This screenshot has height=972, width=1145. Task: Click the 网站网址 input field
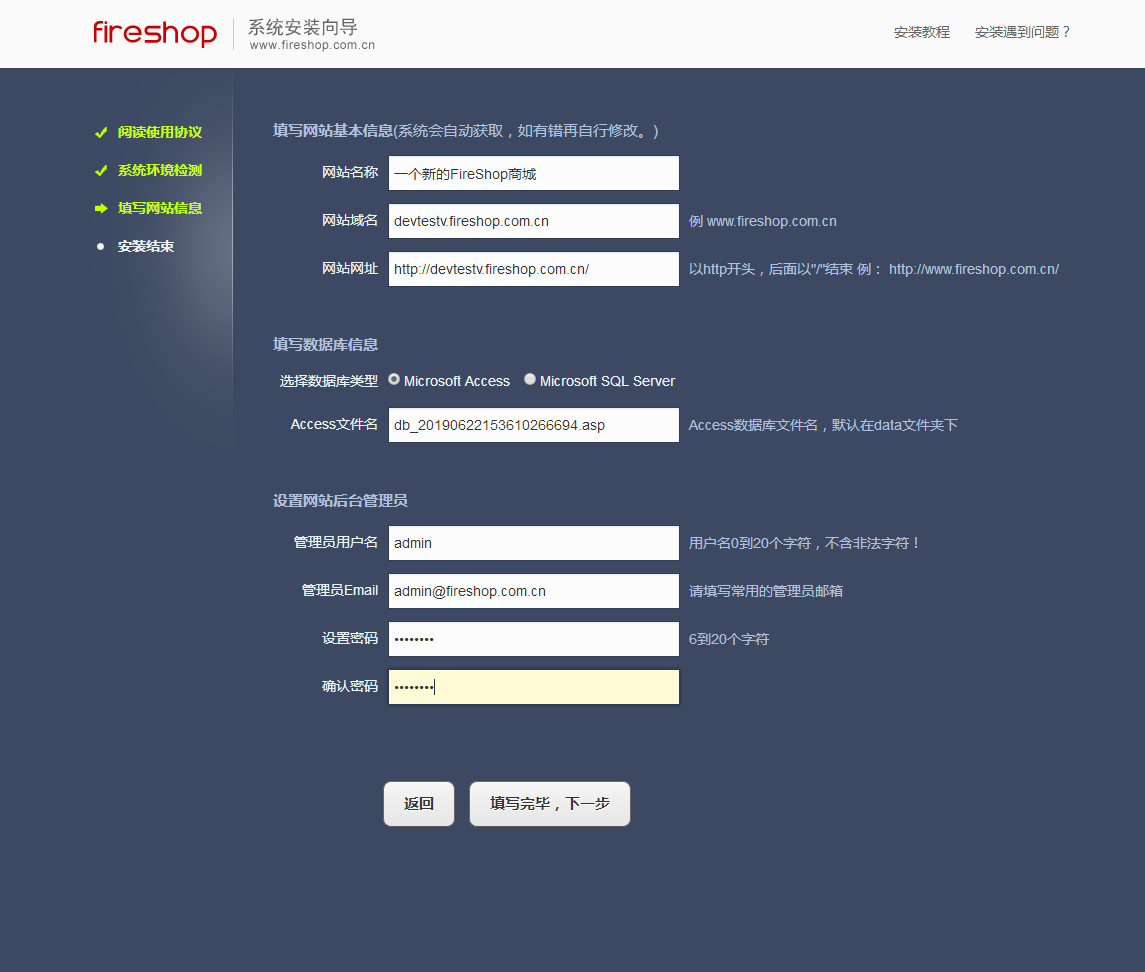pos(534,269)
